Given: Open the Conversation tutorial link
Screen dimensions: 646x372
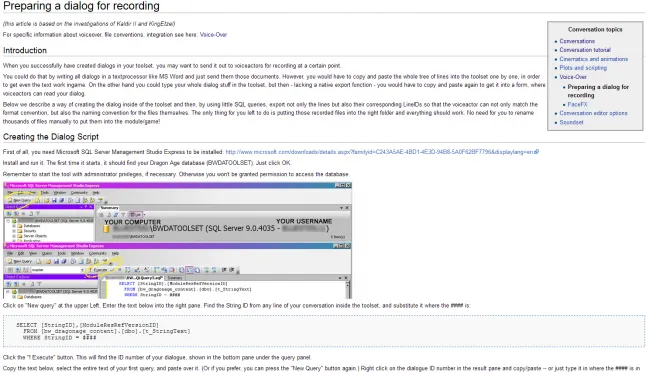Looking at the screenshot, I should (x=585, y=50).
